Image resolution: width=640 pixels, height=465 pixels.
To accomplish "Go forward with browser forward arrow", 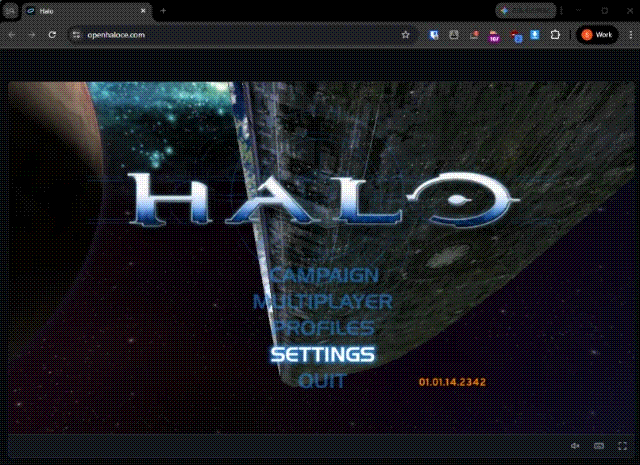I will (32, 35).
